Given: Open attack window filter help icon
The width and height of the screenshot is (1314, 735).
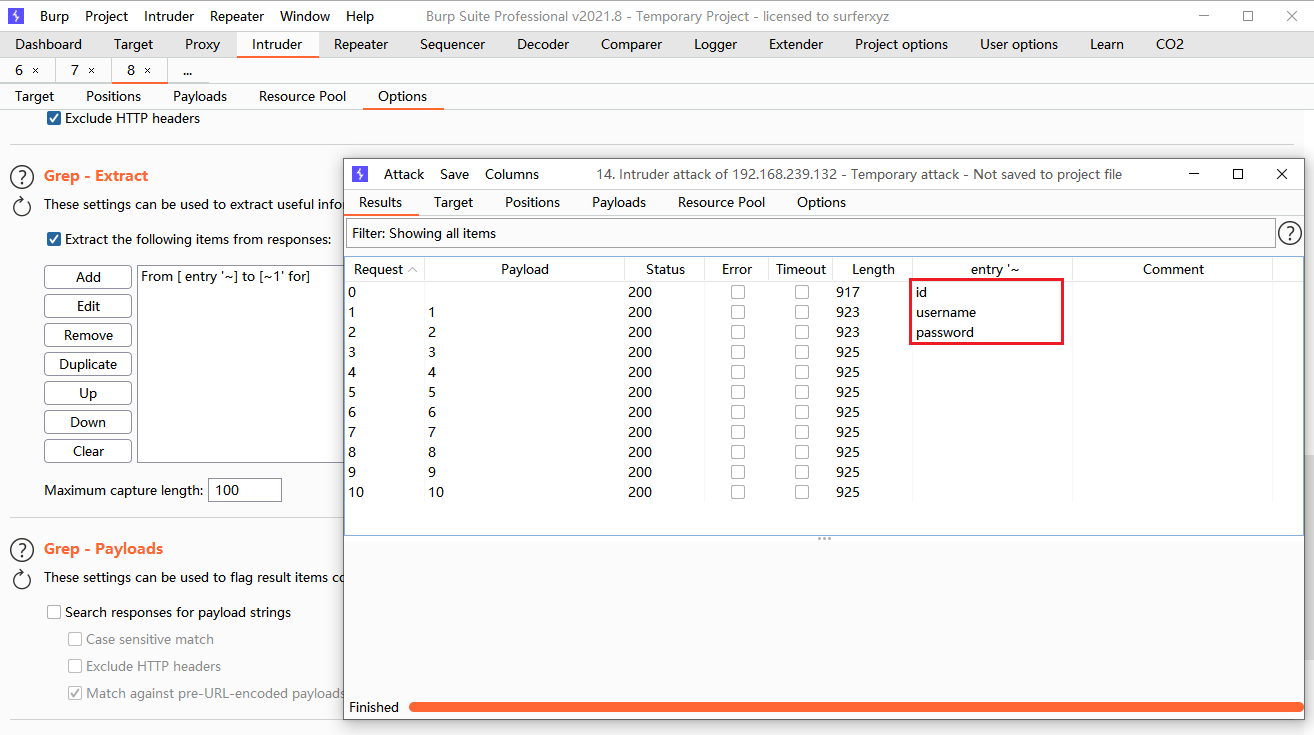Looking at the screenshot, I should (x=1290, y=233).
